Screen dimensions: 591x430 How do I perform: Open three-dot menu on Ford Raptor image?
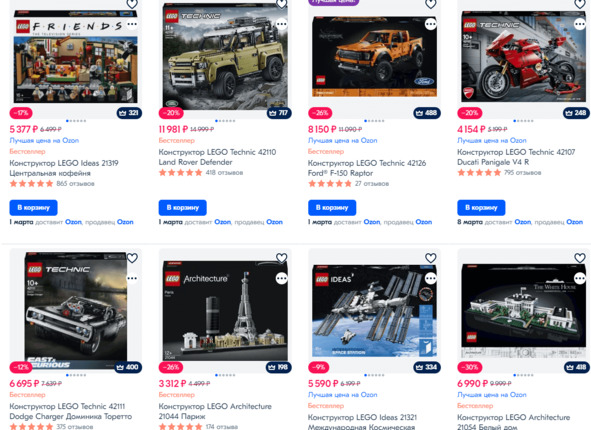430,24
